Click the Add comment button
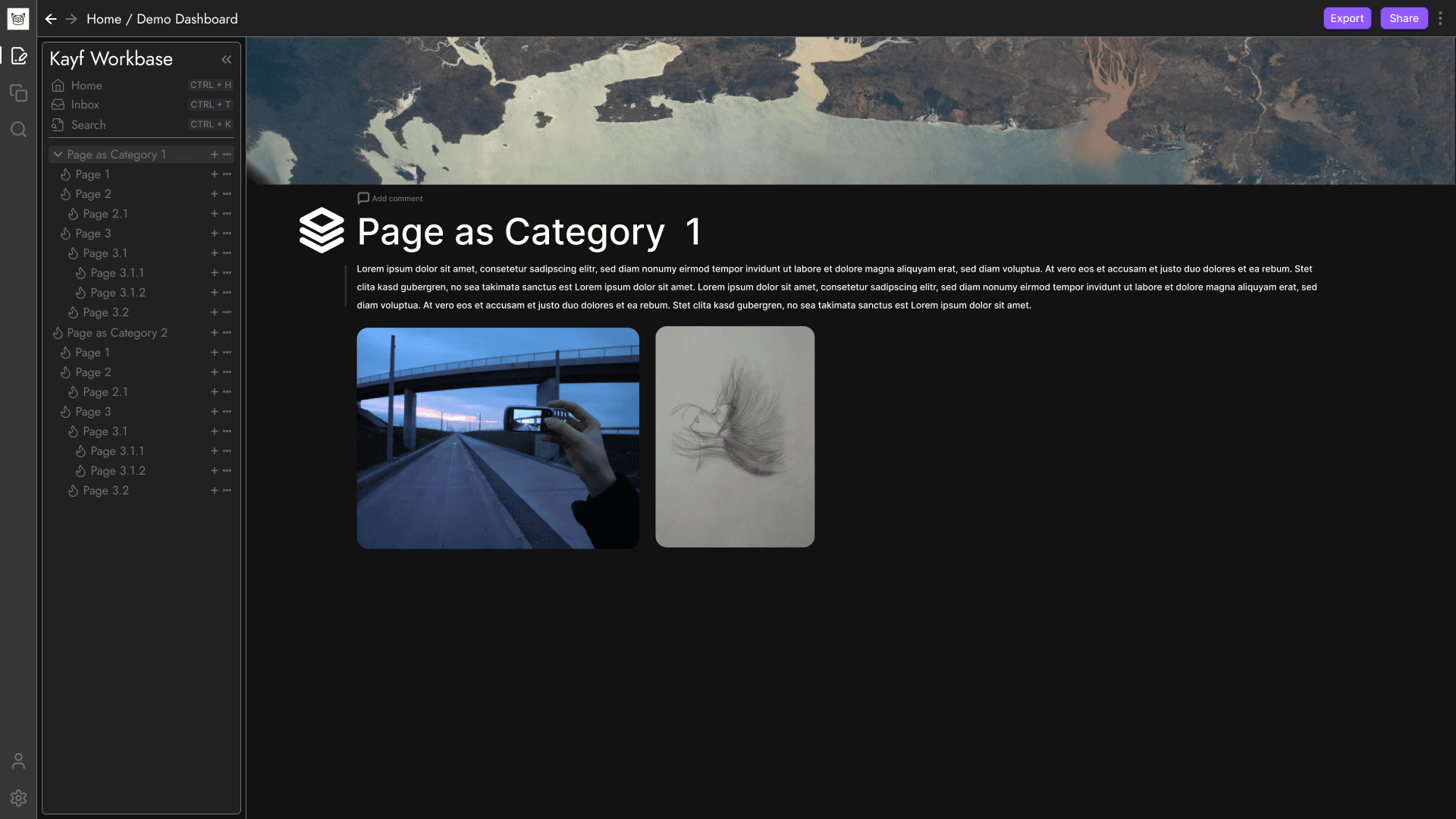 (390, 198)
